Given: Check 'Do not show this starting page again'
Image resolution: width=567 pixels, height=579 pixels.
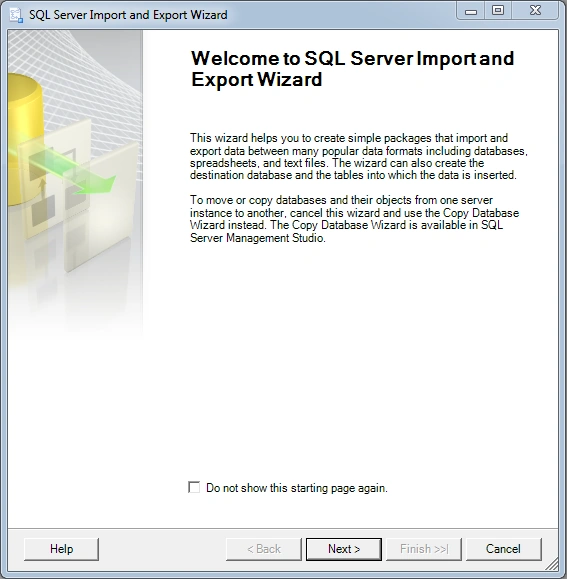Looking at the screenshot, I should 194,487.
